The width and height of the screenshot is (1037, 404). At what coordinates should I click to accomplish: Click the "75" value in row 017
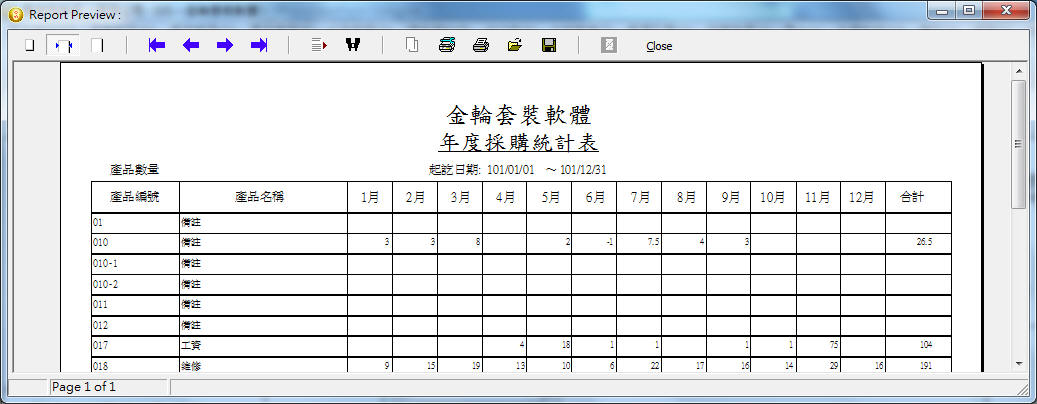point(834,344)
